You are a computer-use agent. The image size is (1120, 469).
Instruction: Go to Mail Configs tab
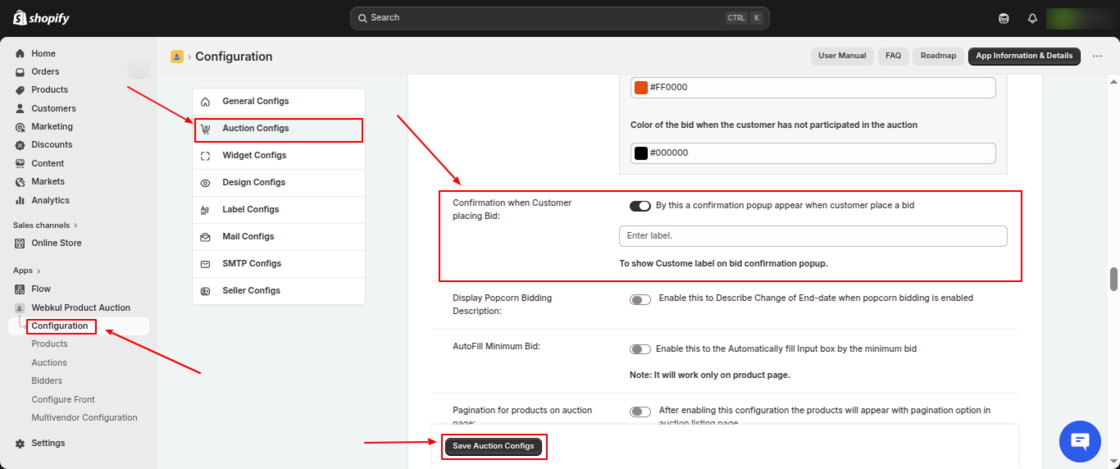tap(279, 237)
